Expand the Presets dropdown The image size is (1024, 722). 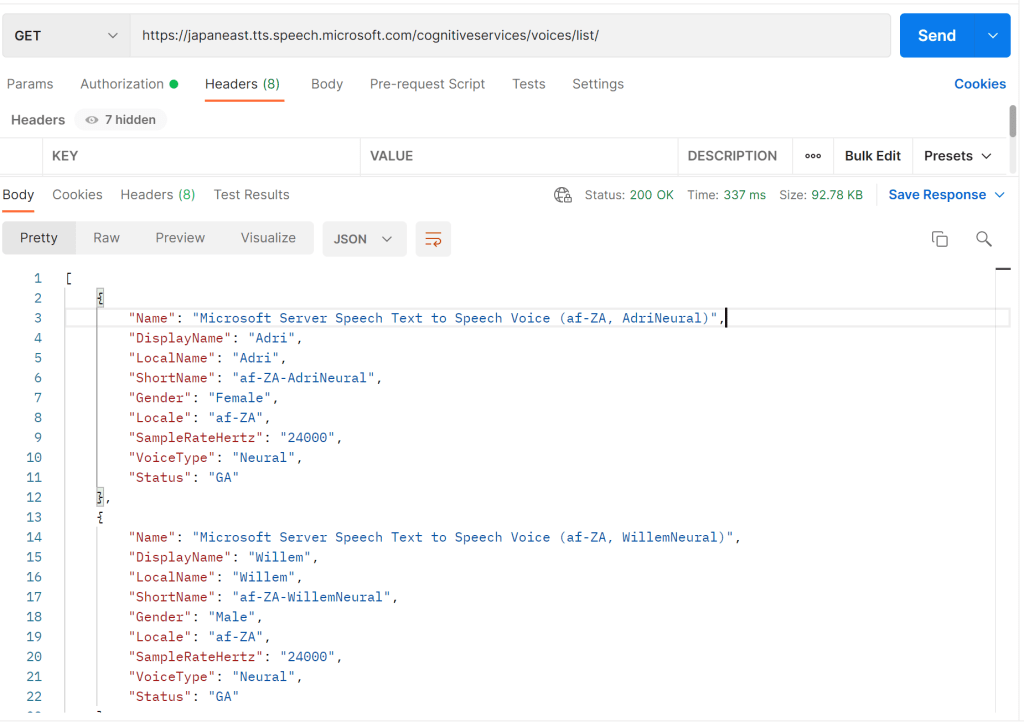[x=957, y=156]
